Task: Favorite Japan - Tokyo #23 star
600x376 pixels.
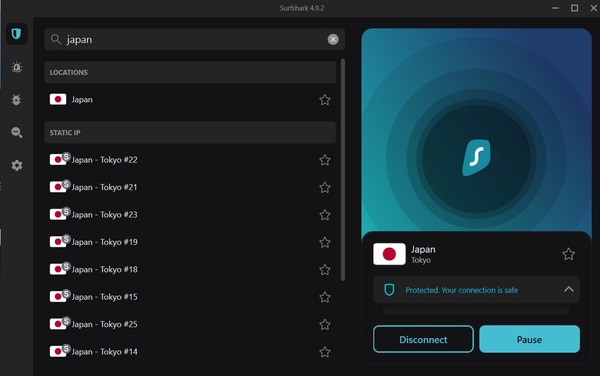Action: click(324, 215)
